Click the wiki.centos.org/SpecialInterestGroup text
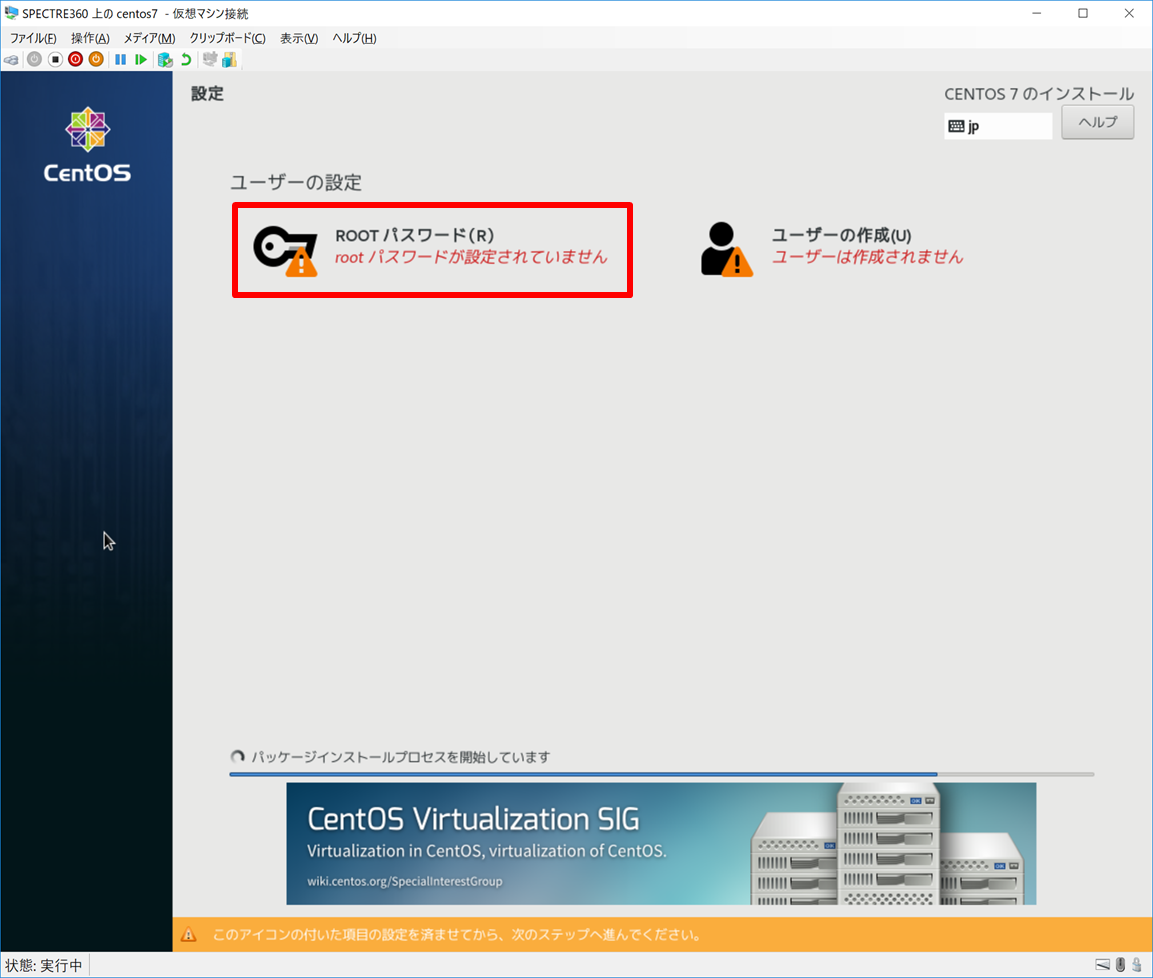1153x978 pixels. tap(404, 881)
